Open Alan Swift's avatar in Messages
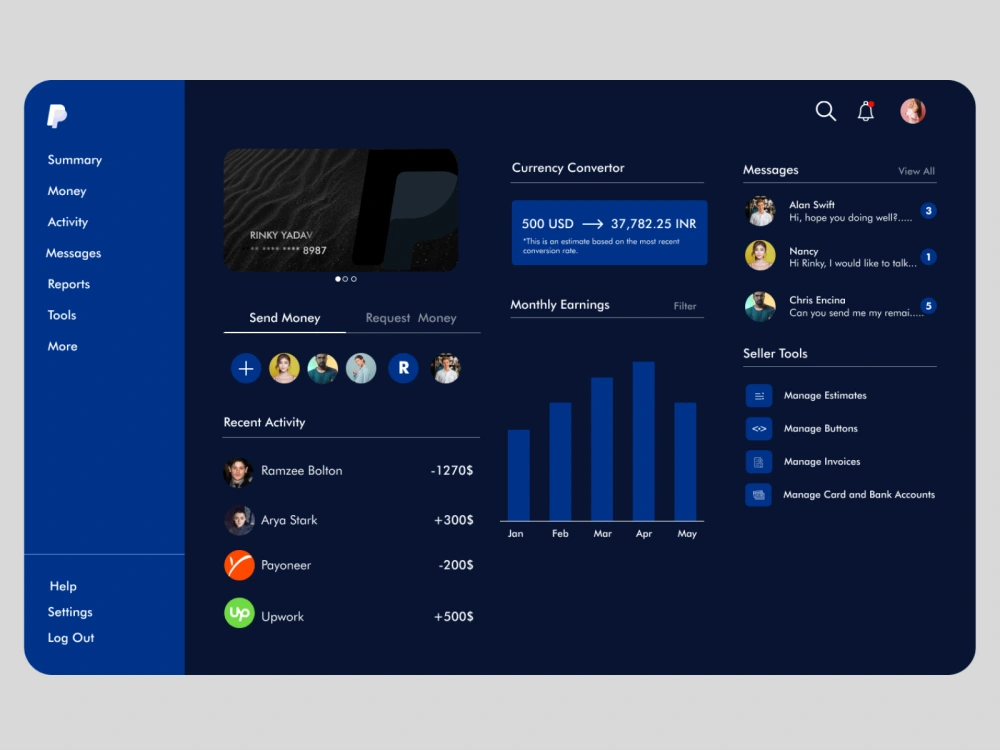Image resolution: width=1000 pixels, height=750 pixels. (x=760, y=211)
